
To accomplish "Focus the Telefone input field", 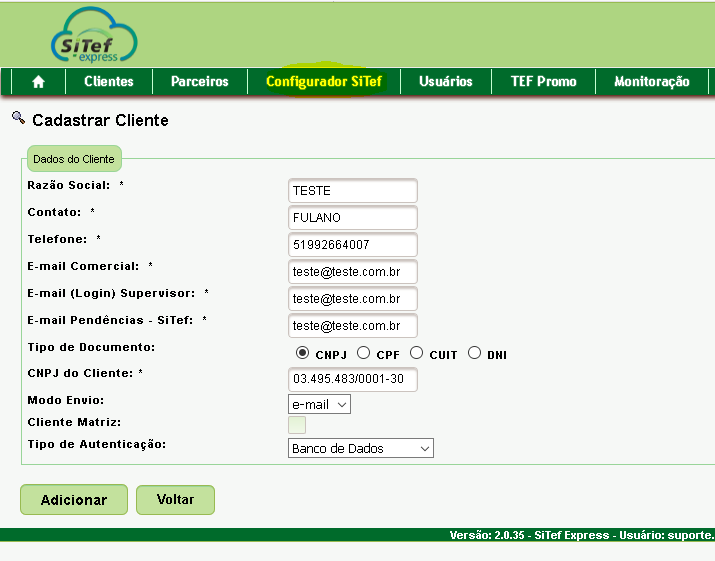I will click(x=353, y=244).
